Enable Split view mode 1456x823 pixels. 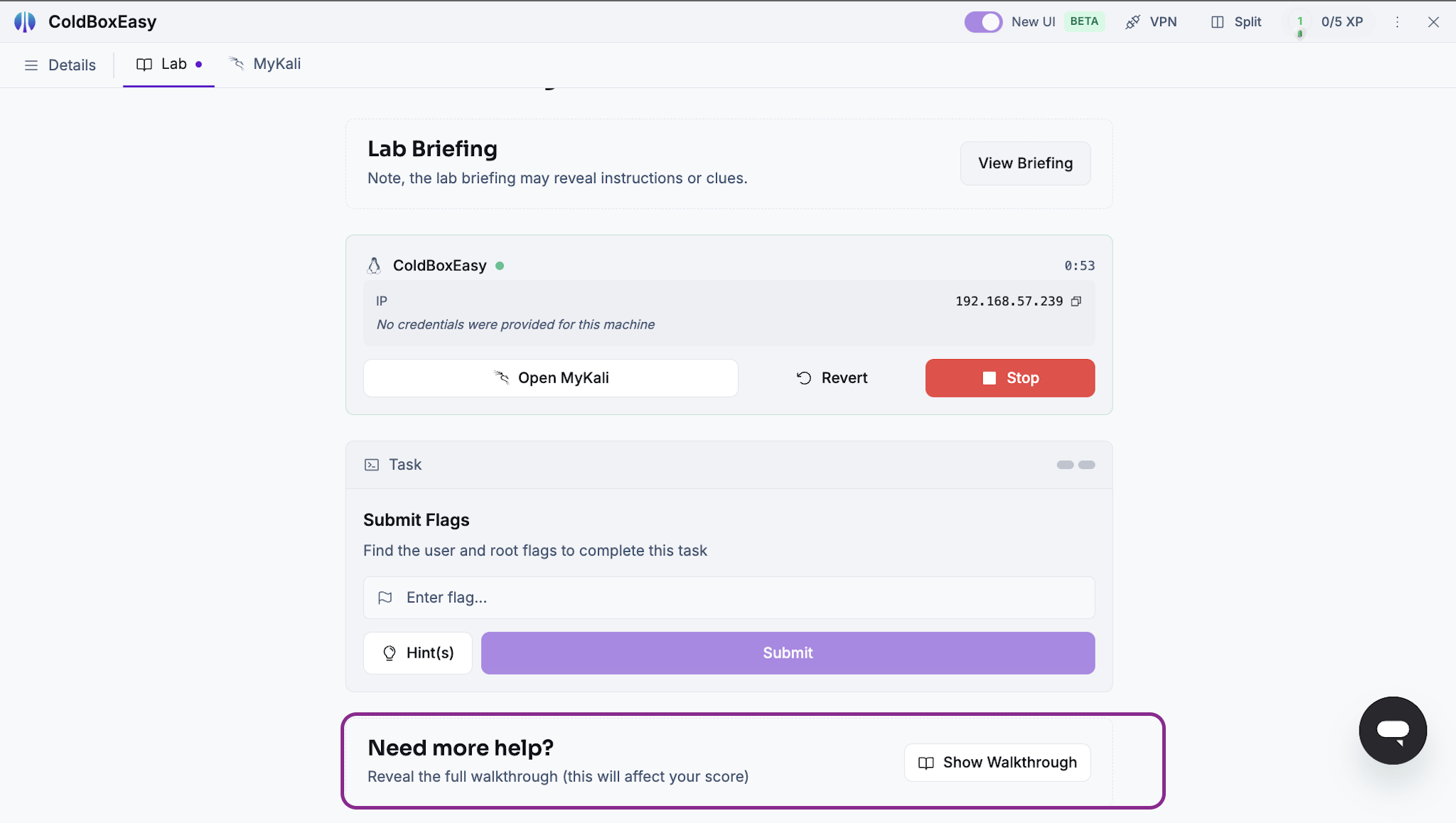point(1236,22)
